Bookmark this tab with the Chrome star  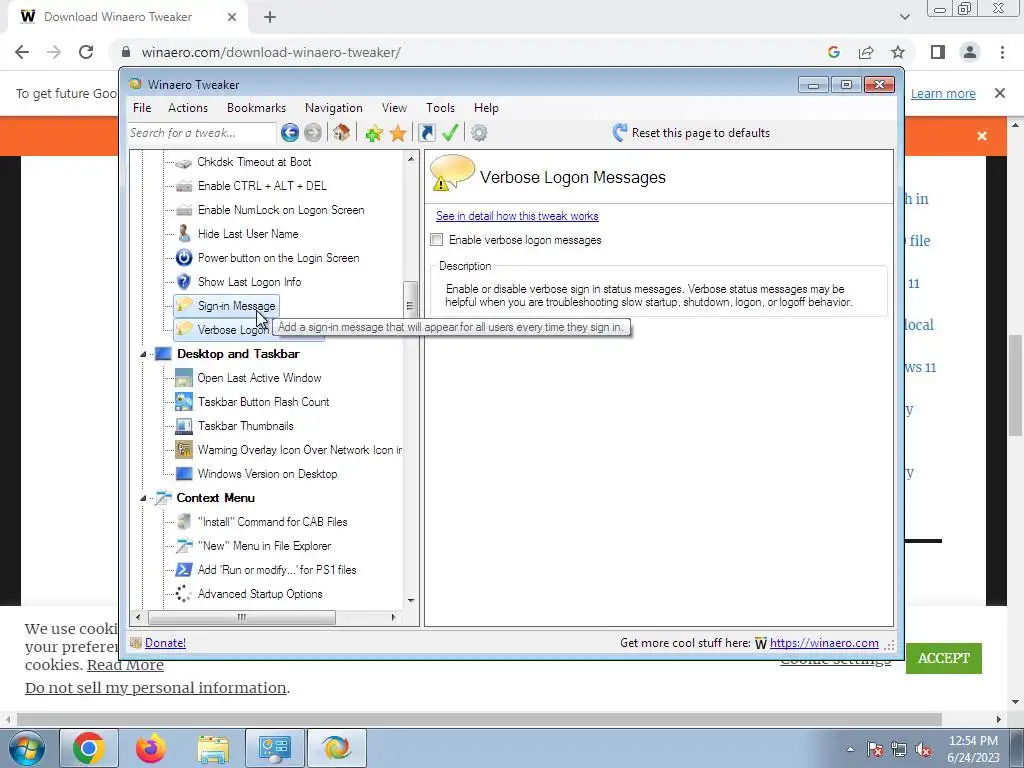point(898,52)
